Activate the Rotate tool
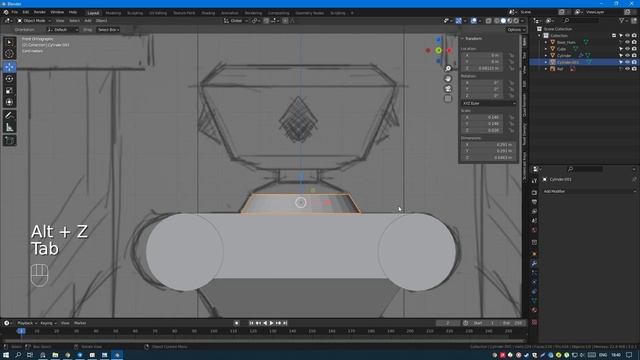 9,79
